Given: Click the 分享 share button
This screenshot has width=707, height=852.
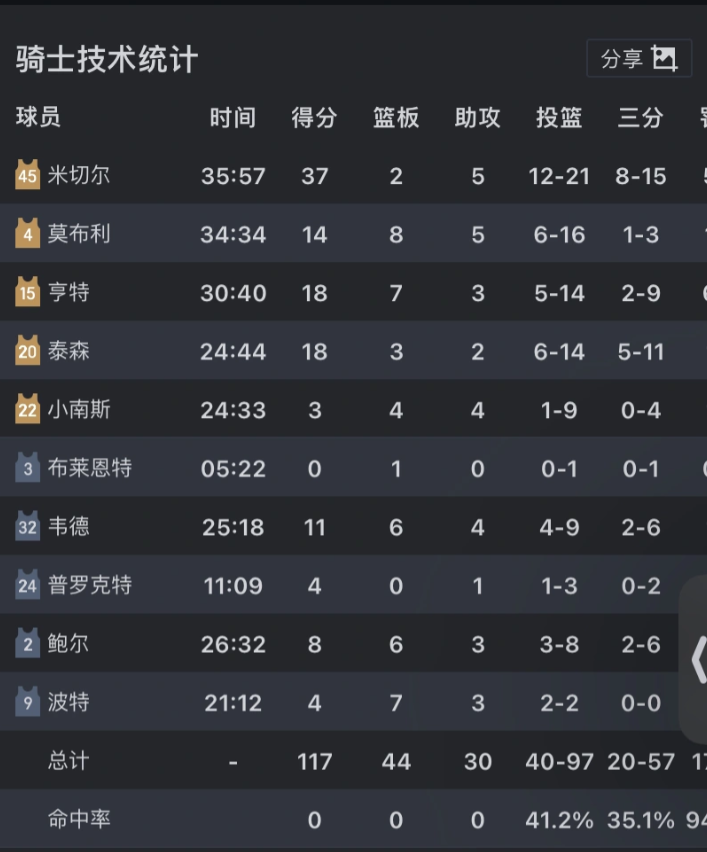Looking at the screenshot, I should pos(639,59).
